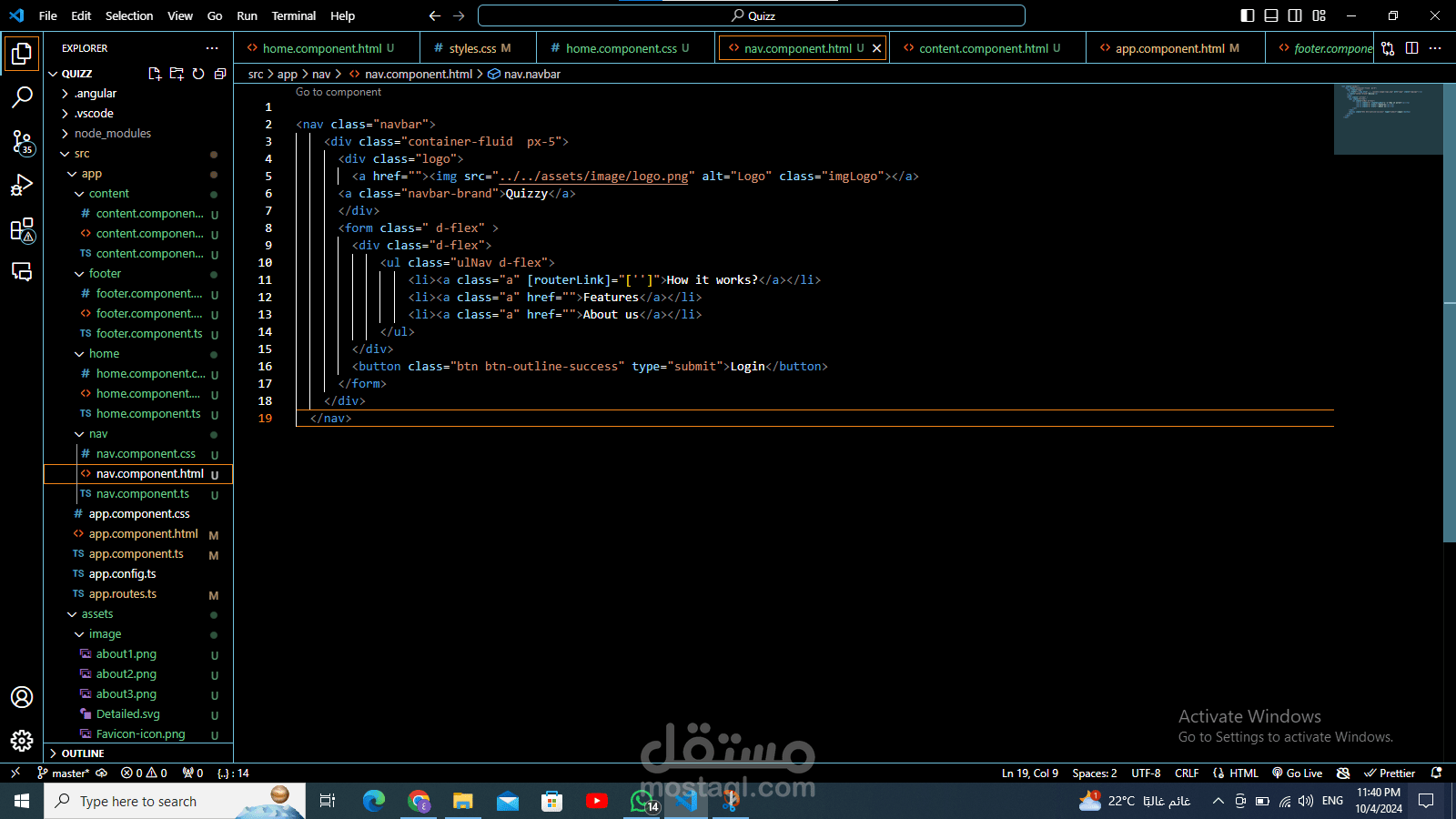Change the HTML language mode
The image size is (1456, 819).
pyautogui.click(x=1236, y=773)
